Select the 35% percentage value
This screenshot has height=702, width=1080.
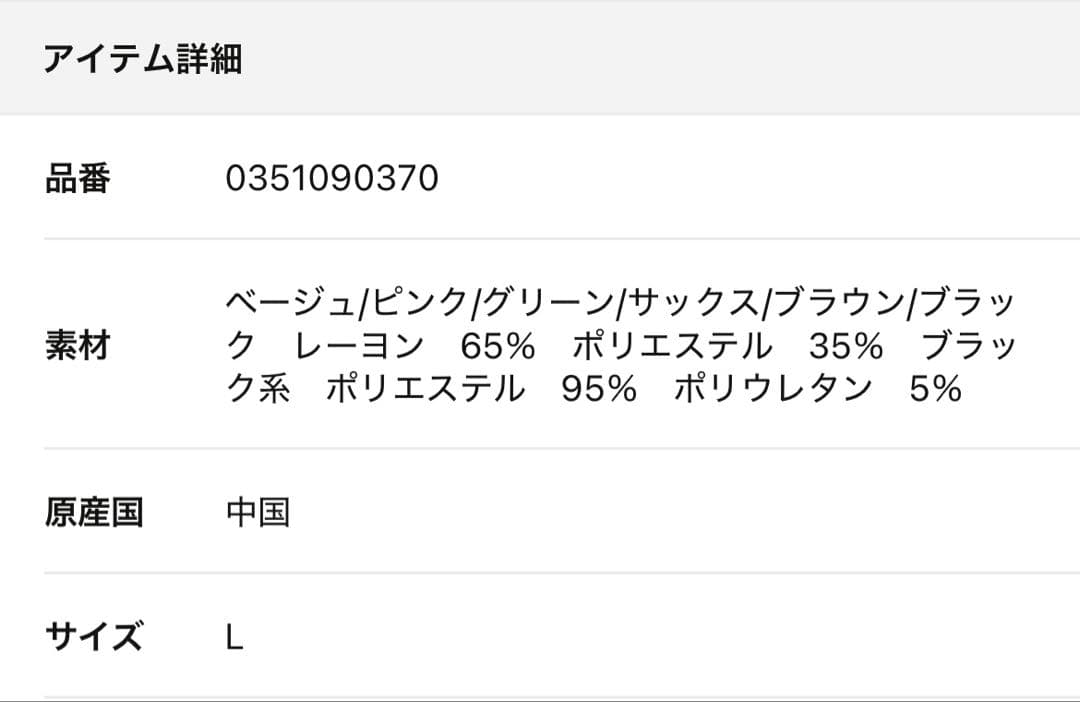tap(846, 346)
